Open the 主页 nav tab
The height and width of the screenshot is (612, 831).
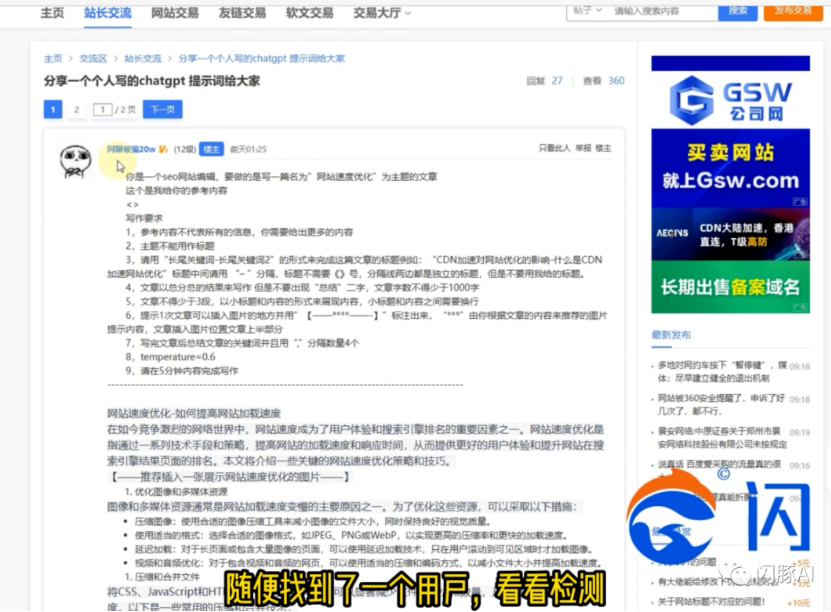[52, 12]
